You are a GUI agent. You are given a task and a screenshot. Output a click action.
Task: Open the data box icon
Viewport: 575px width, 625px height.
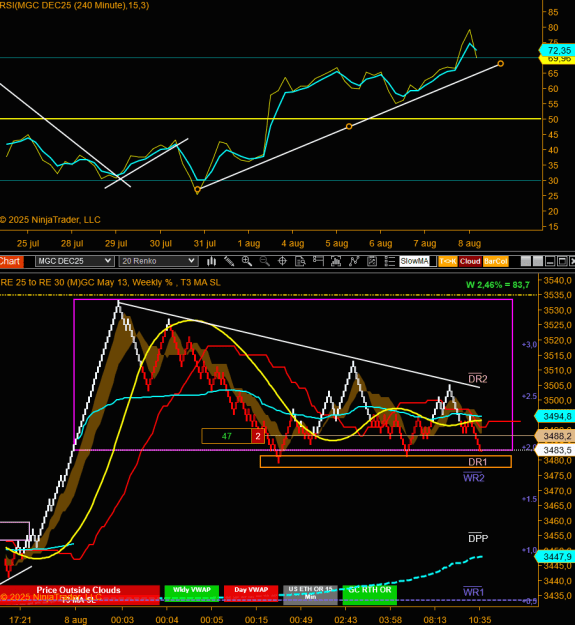point(300,261)
